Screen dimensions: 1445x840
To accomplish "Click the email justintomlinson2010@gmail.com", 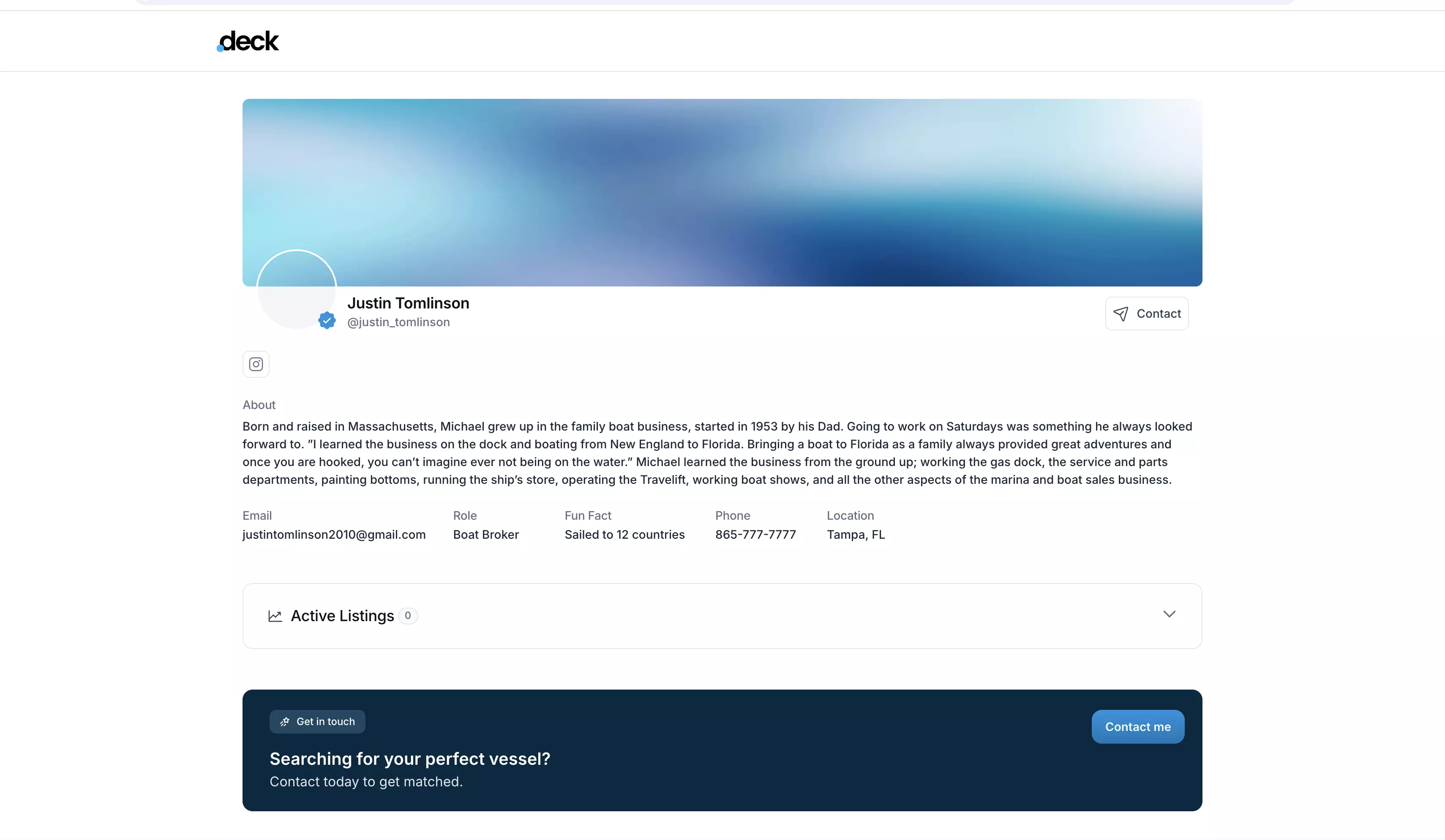I will [x=334, y=535].
